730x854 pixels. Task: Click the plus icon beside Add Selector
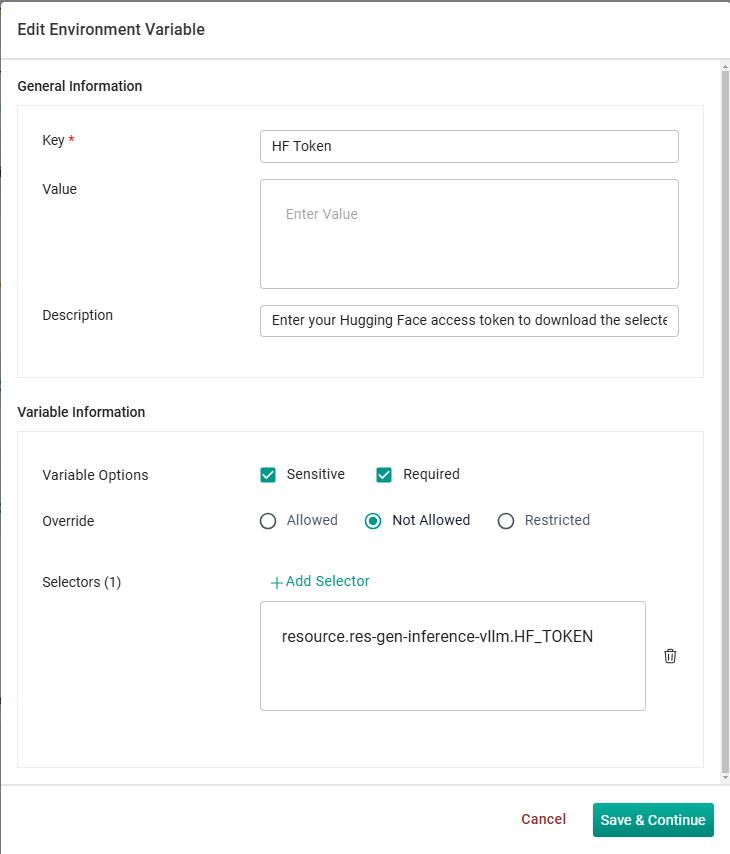276,582
